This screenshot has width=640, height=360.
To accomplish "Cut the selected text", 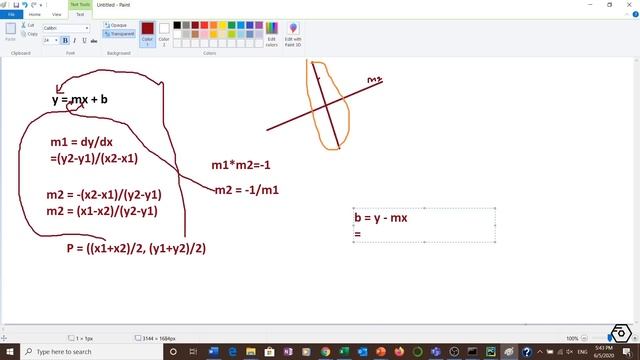I will click(28, 25).
